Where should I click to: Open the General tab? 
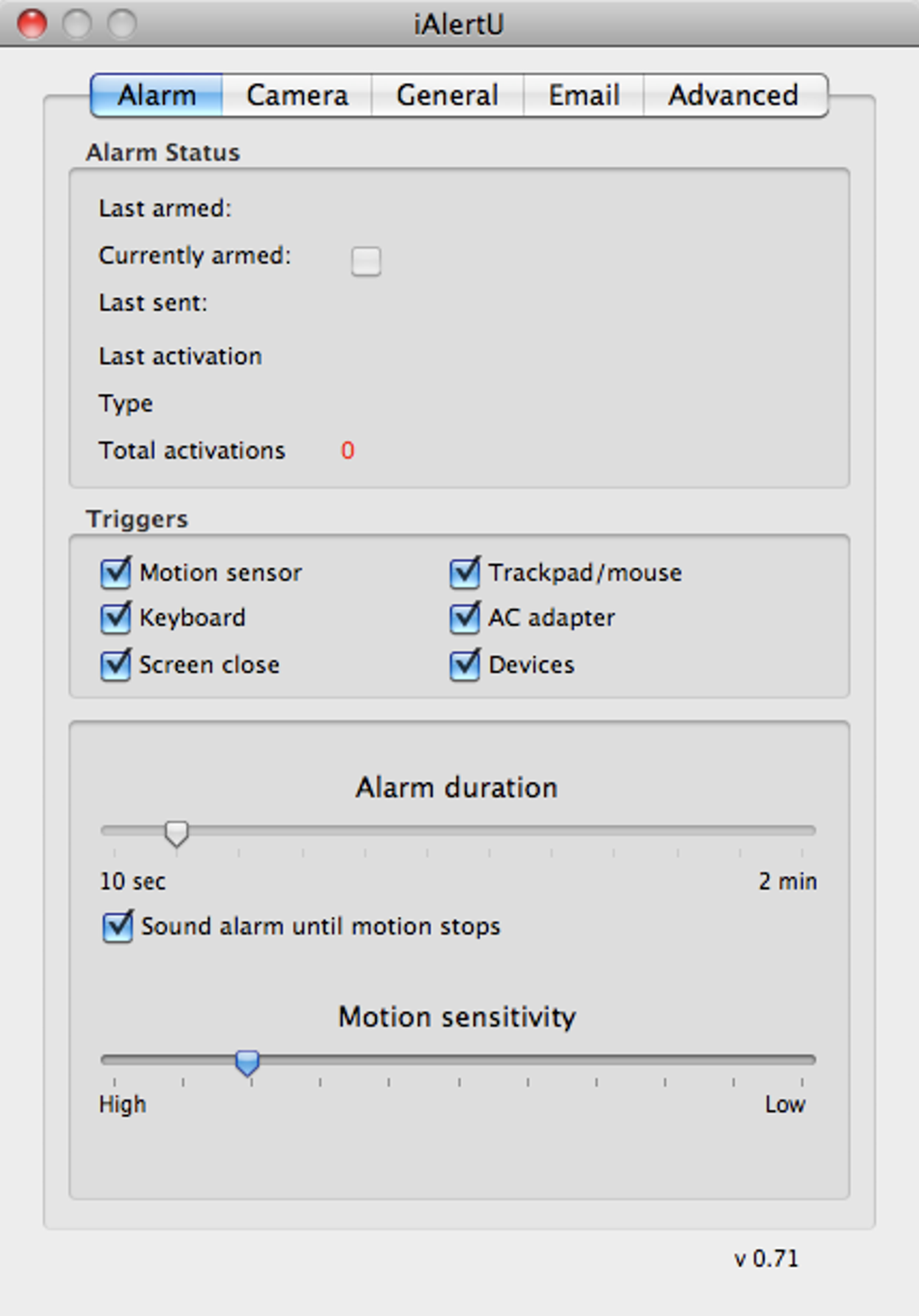447,96
